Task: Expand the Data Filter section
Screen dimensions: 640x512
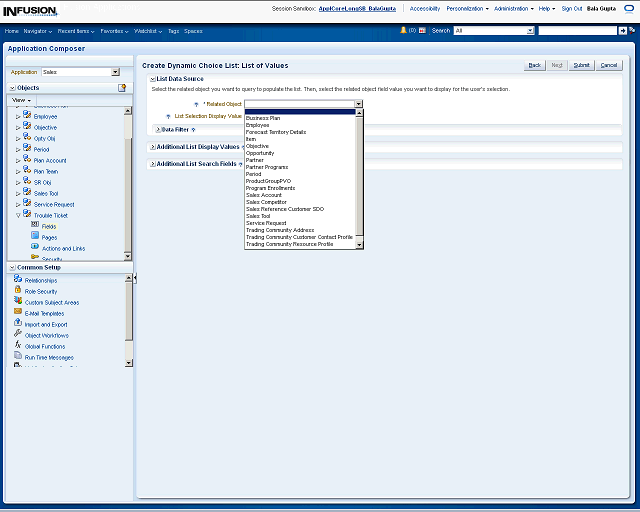Action: tap(158, 129)
